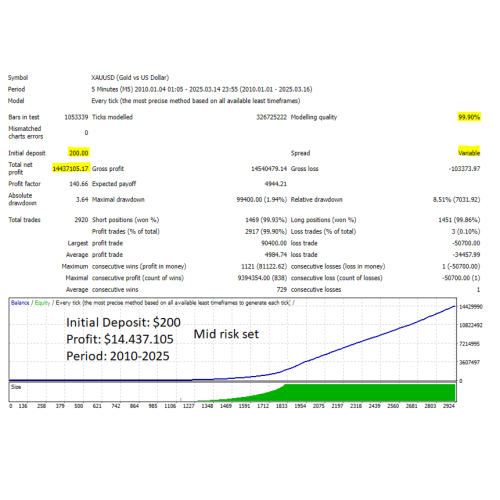The image size is (500, 500).
Task: Select the Profit factor value 140.66
Action: click(79, 184)
